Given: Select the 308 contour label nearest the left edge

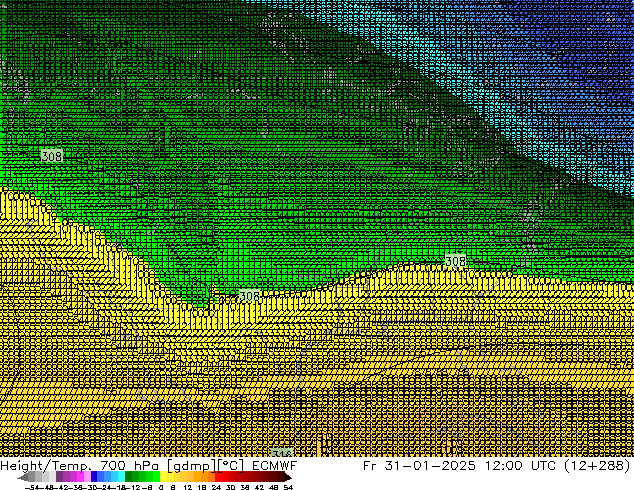Looking at the screenshot, I should (x=52, y=156).
